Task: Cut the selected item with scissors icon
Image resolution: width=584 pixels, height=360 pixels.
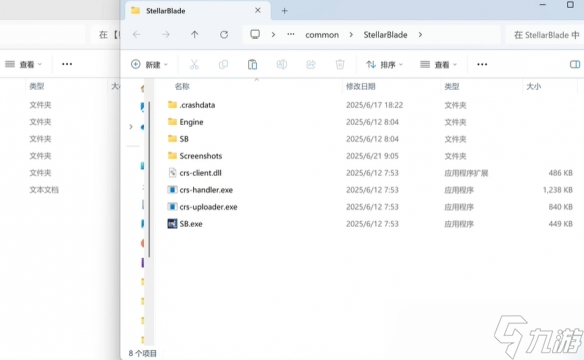Action: pos(194,64)
